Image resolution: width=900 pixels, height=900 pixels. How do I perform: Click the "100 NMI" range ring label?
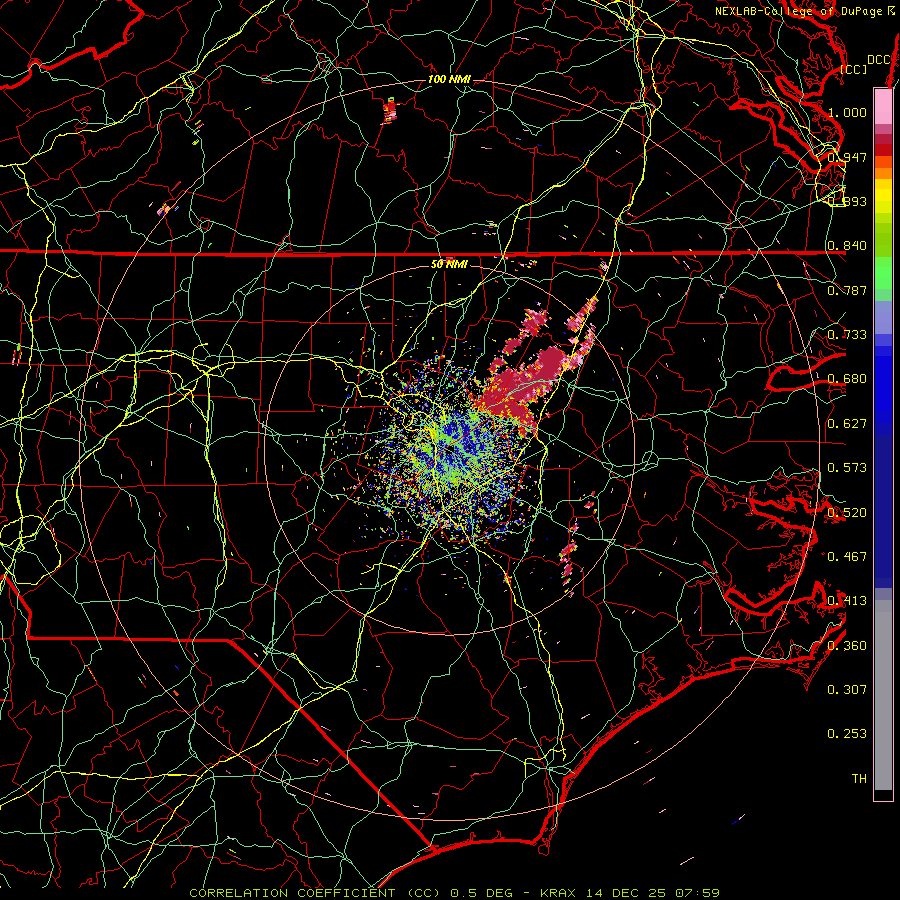tap(449, 79)
